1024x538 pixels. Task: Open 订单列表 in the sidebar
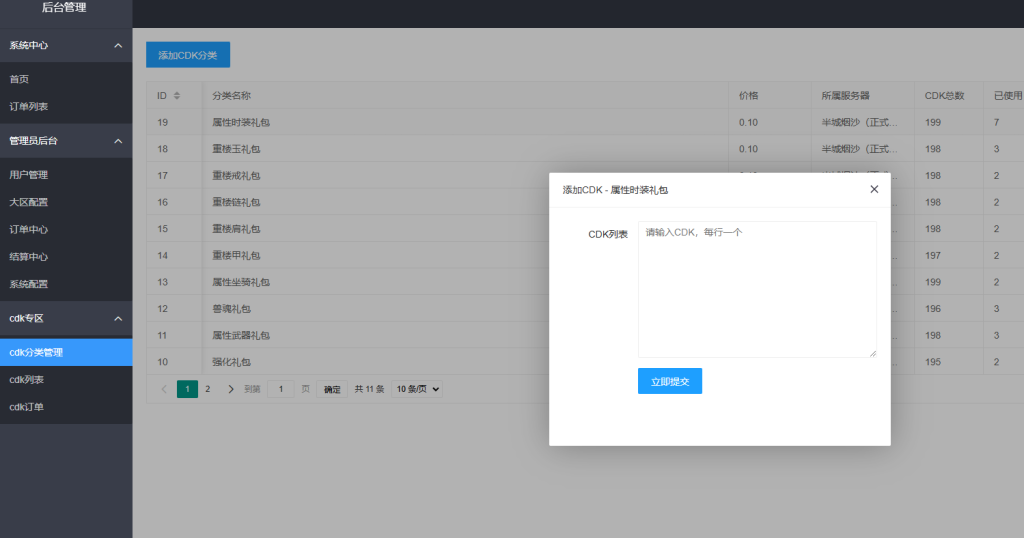point(29,106)
